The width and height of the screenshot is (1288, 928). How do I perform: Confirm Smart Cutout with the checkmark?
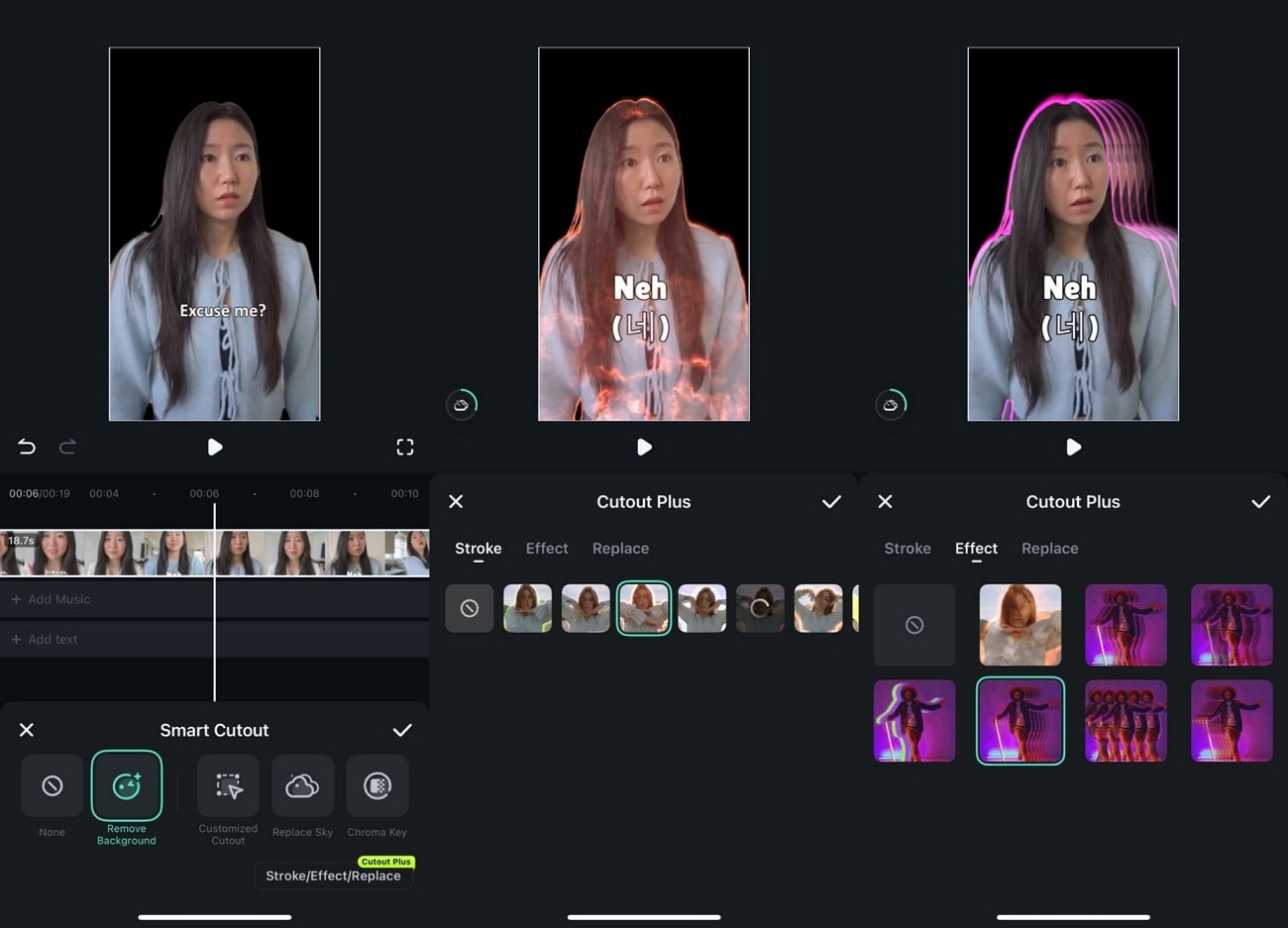coord(402,730)
